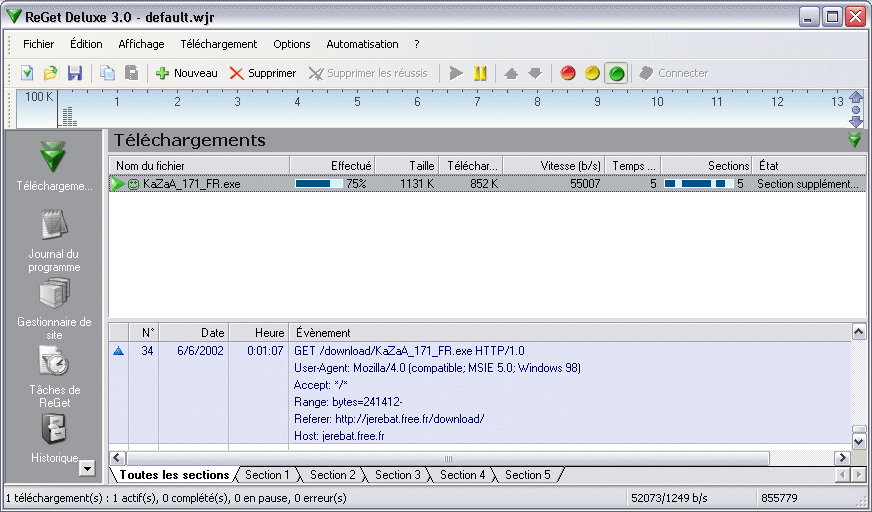Viewport: 872px width, 512px height.
Task: Open the ? help menu
Action: (417, 44)
